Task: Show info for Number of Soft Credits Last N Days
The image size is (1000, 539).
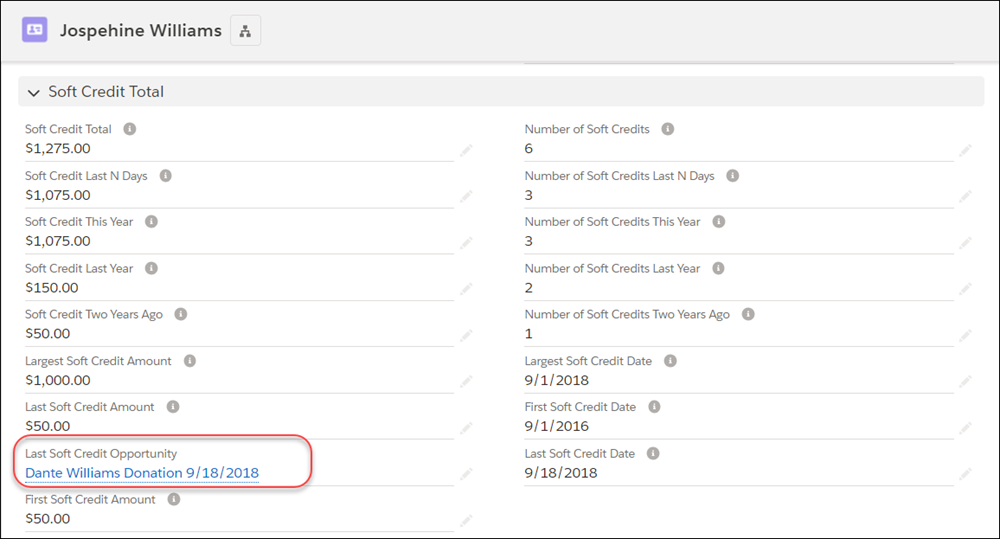Action: [x=733, y=175]
